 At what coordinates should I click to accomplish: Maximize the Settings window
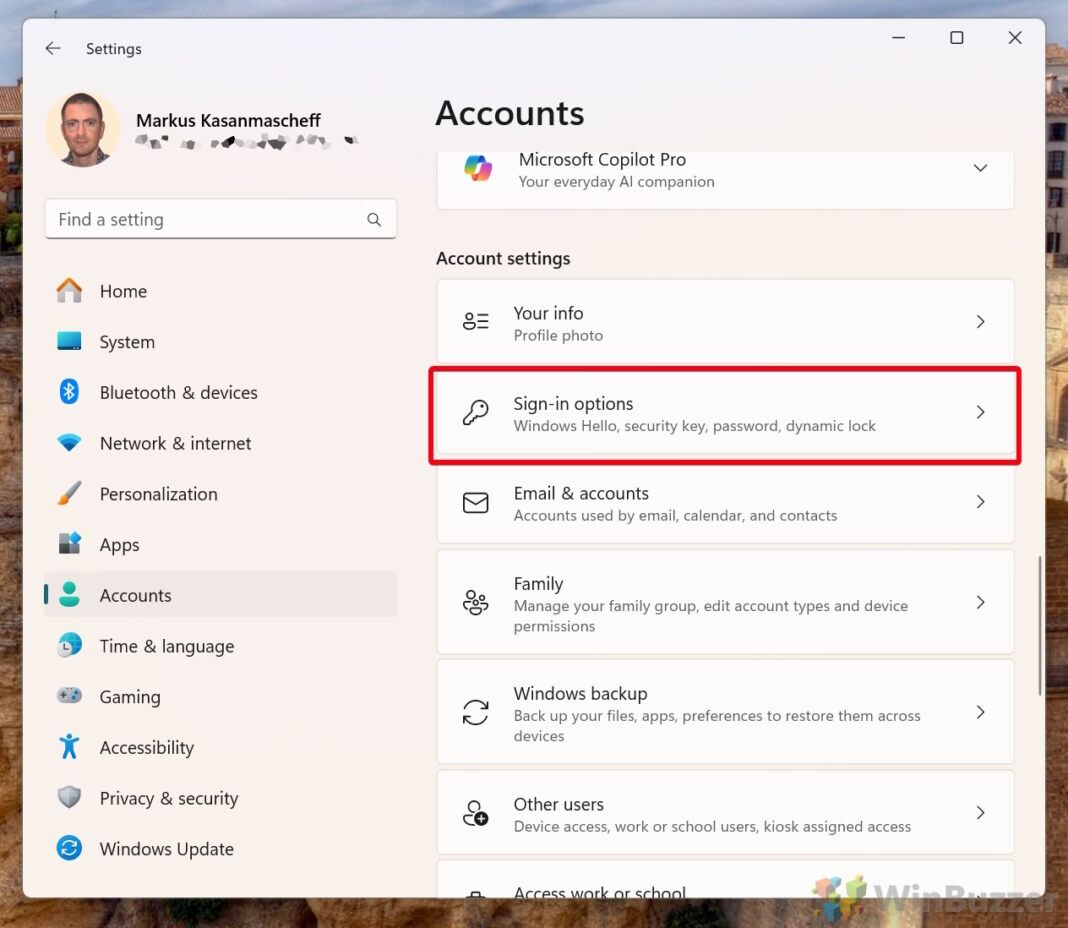click(x=956, y=37)
